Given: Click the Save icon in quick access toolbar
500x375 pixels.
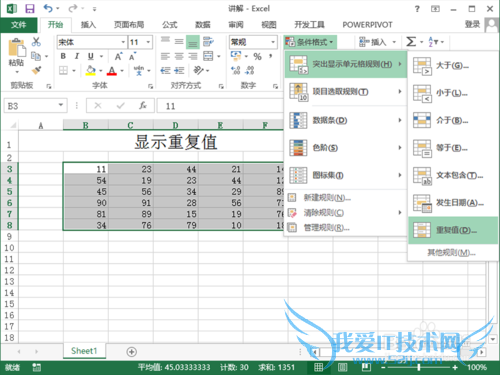Looking at the screenshot, I should (30, 9).
